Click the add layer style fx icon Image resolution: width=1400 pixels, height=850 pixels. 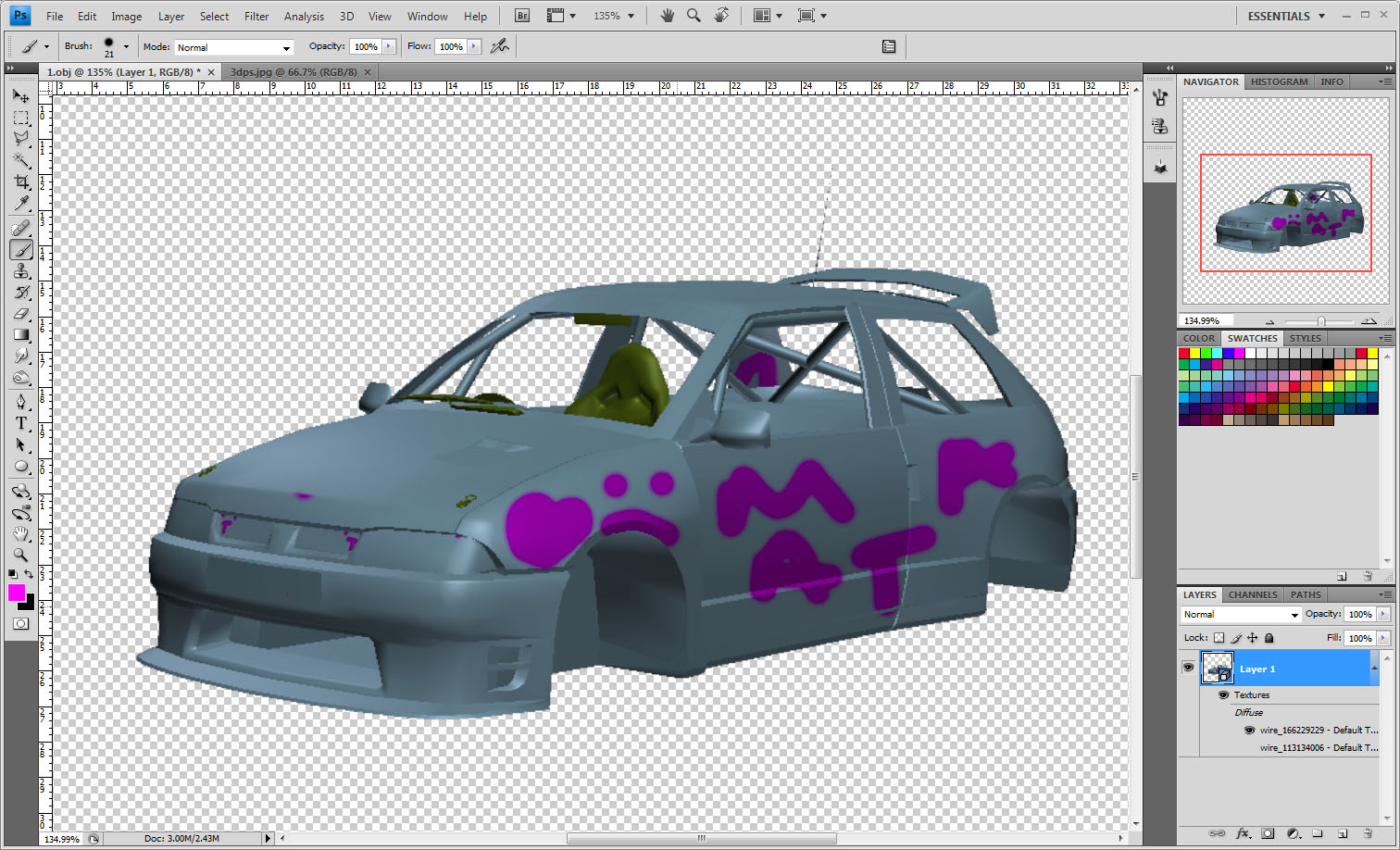[x=1243, y=834]
